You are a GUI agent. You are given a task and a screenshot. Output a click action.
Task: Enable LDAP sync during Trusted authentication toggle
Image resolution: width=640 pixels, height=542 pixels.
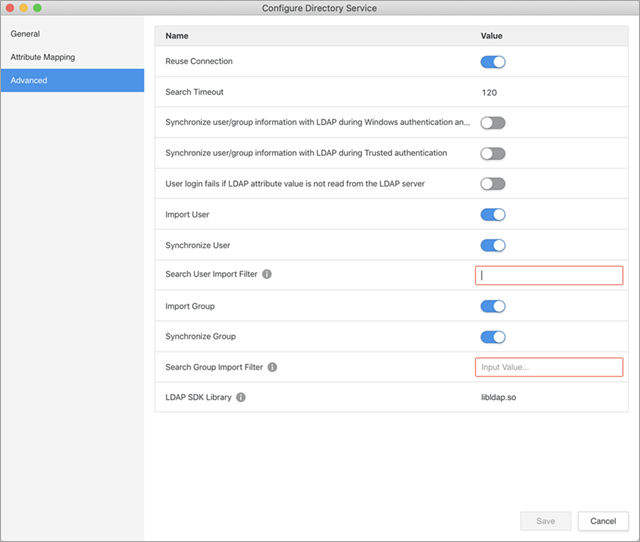click(x=493, y=153)
